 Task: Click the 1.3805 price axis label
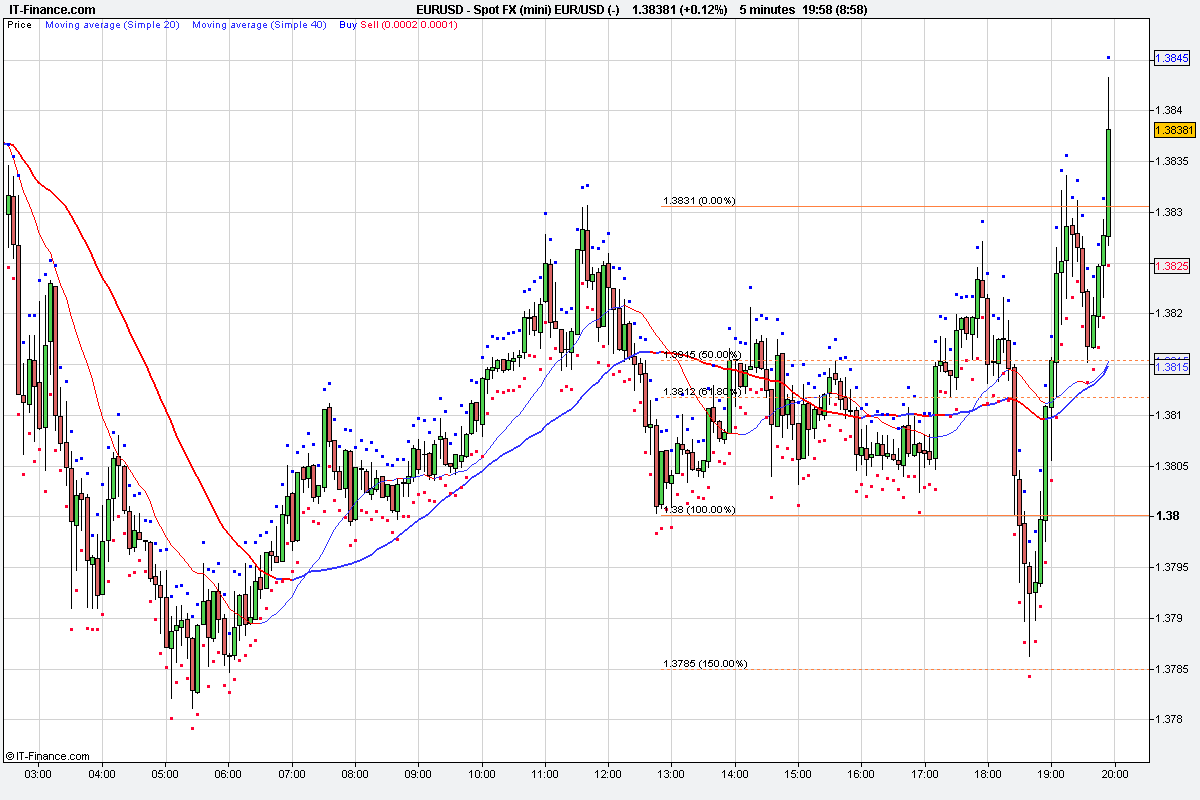[x=1171, y=466]
